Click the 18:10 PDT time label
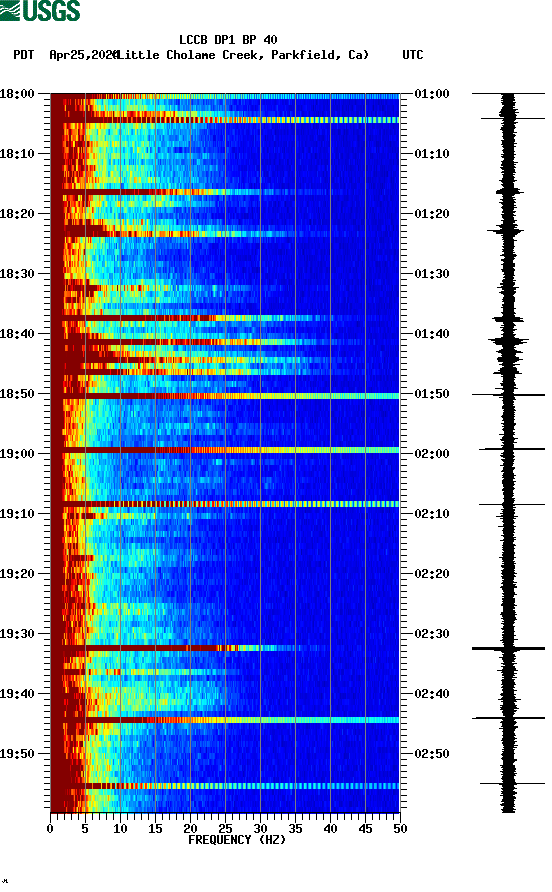552x892 pixels. click(17, 154)
